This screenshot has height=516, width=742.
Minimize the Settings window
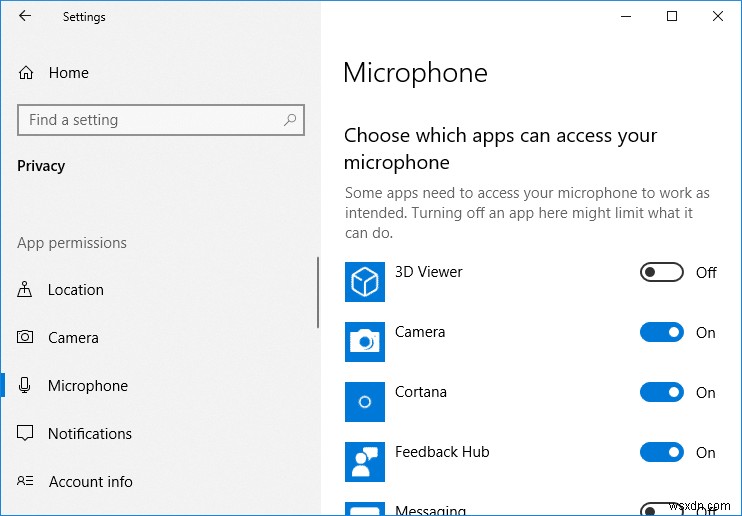click(x=626, y=17)
